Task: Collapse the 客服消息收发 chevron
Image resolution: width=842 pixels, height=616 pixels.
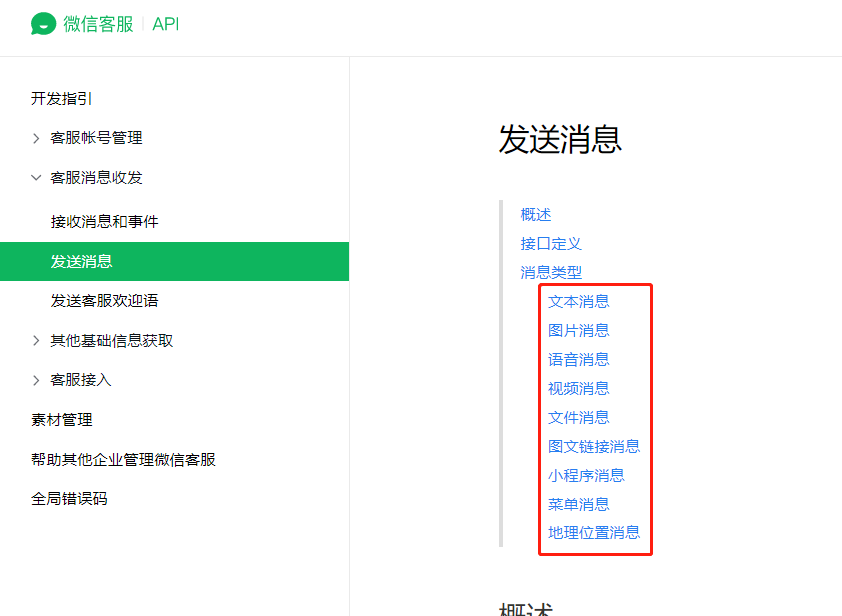Action: 36,178
